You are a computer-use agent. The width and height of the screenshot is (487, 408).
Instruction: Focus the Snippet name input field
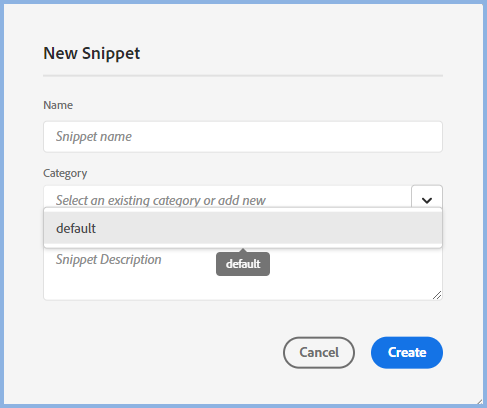(243, 137)
